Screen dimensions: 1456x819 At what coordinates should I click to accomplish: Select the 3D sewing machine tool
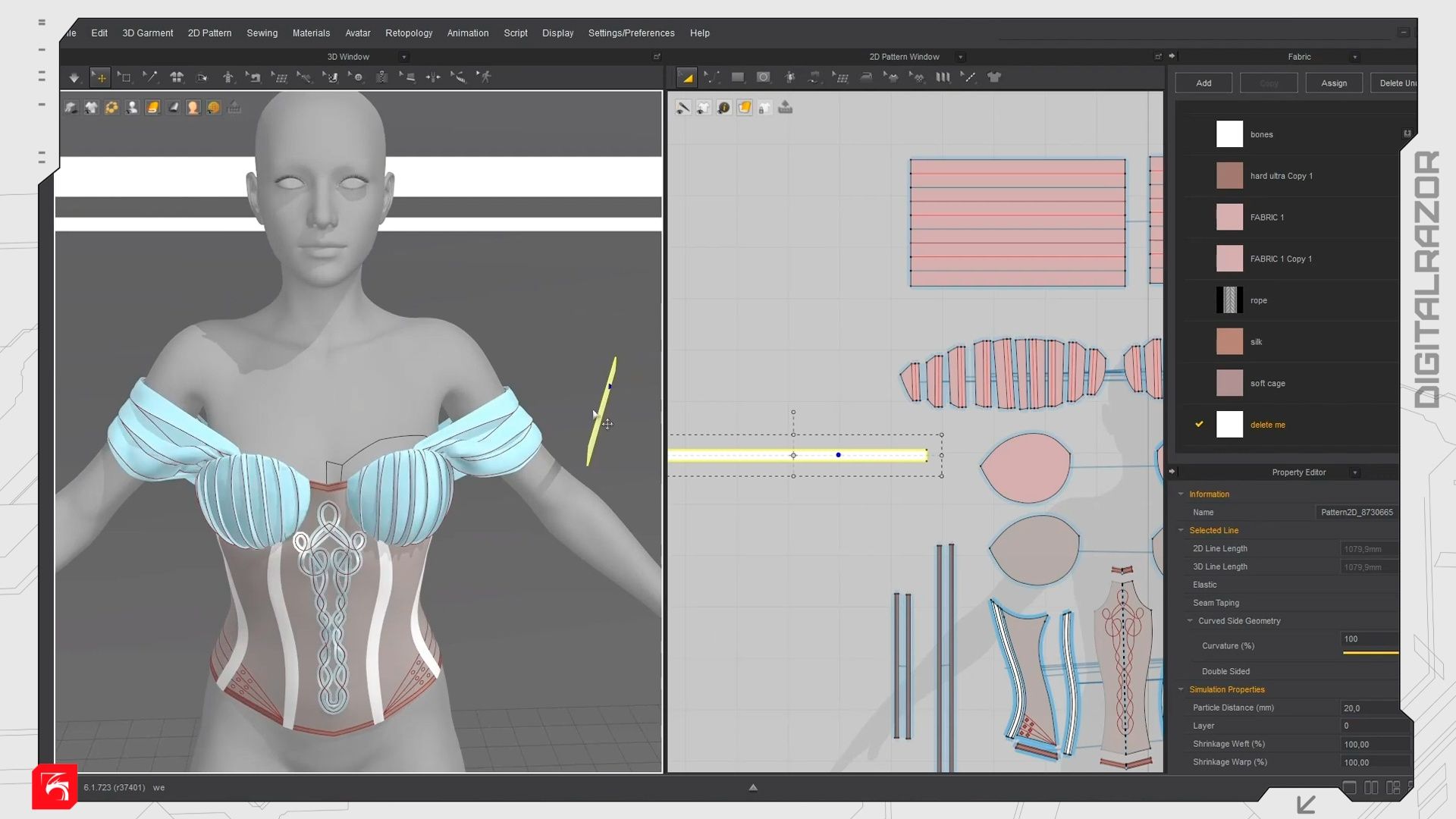[254, 77]
